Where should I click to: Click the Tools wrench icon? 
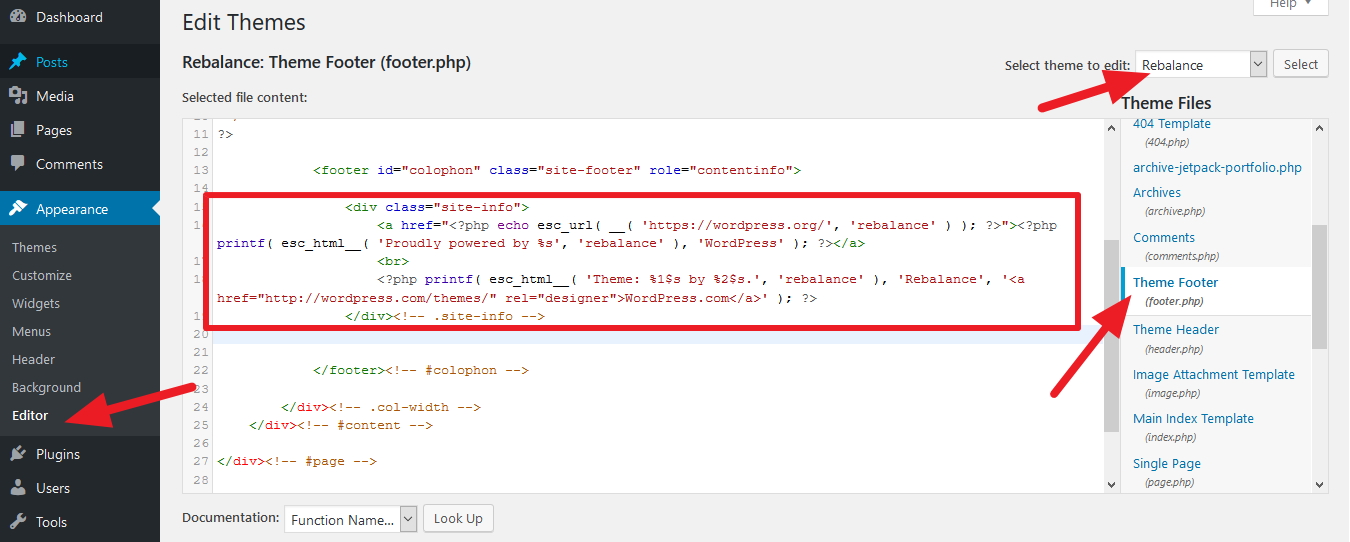pos(18,522)
